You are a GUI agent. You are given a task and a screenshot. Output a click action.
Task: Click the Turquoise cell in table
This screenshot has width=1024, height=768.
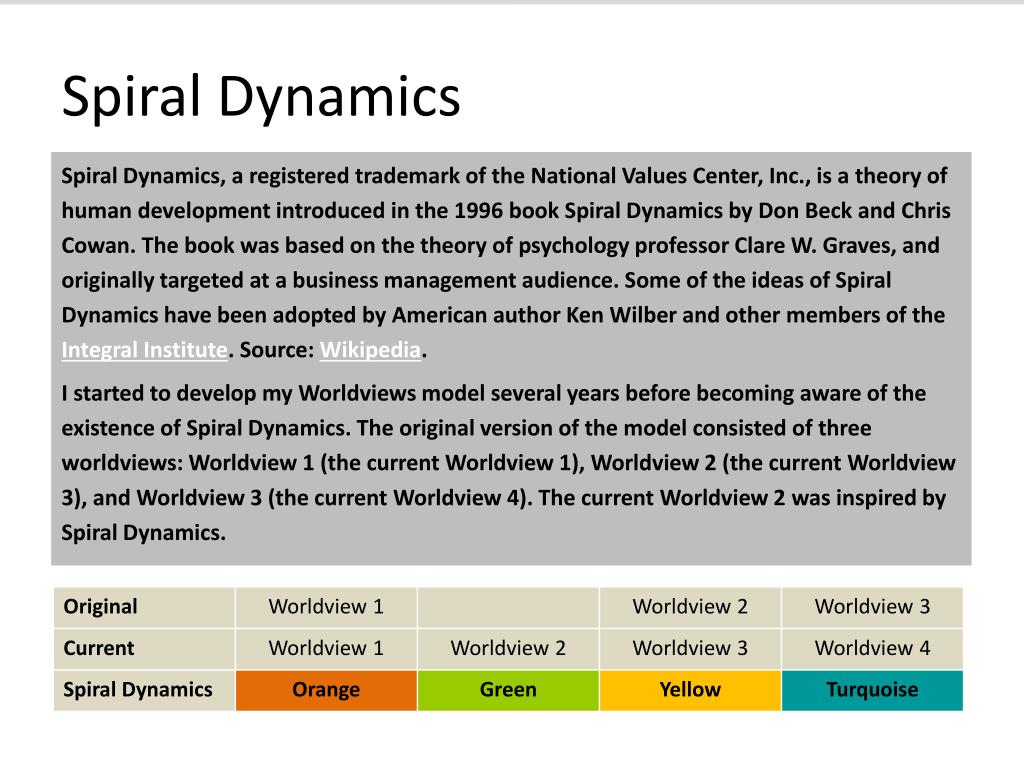tap(872, 690)
